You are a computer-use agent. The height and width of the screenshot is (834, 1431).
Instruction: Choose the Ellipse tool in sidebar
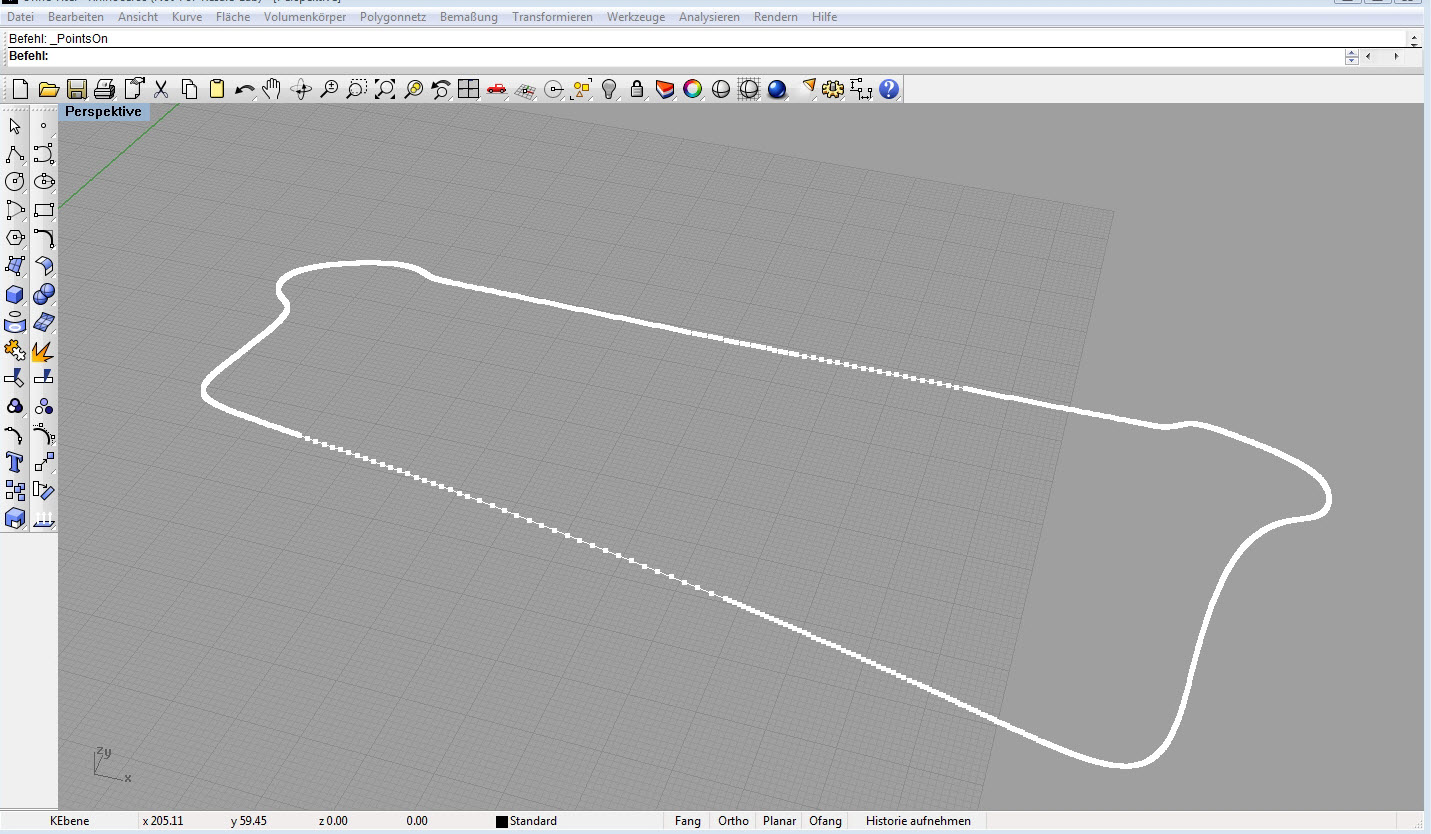[x=44, y=182]
